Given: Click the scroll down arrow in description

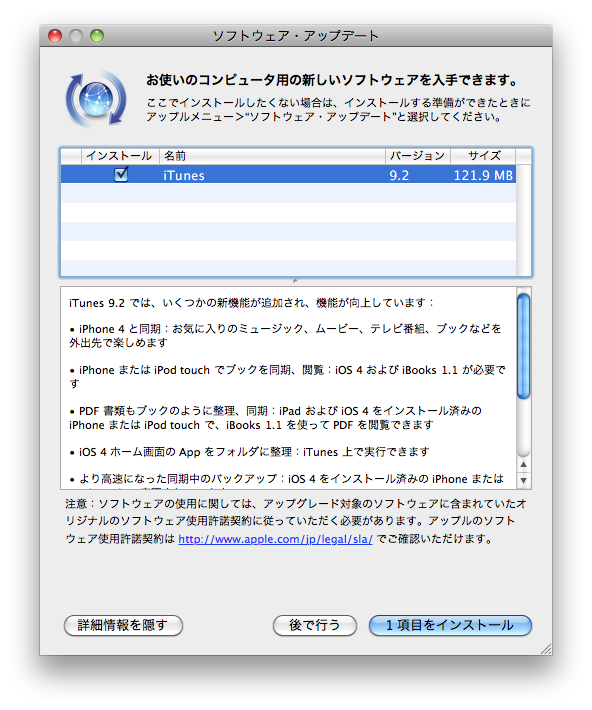Looking at the screenshot, I should tap(524, 480).
